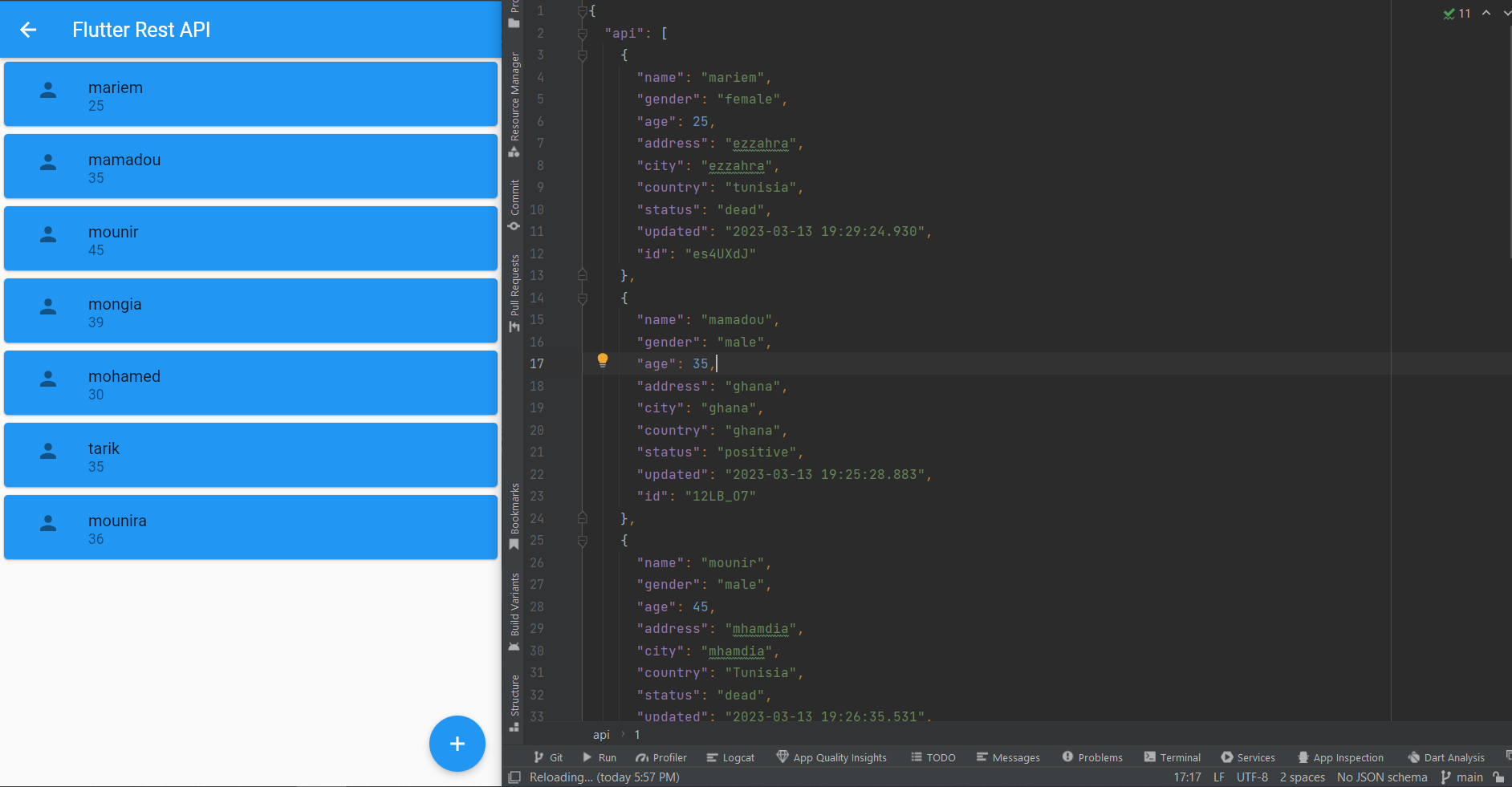This screenshot has width=1512, height=787.
Task: Open the Structure side panel
Action: click(x=514, y=703)
